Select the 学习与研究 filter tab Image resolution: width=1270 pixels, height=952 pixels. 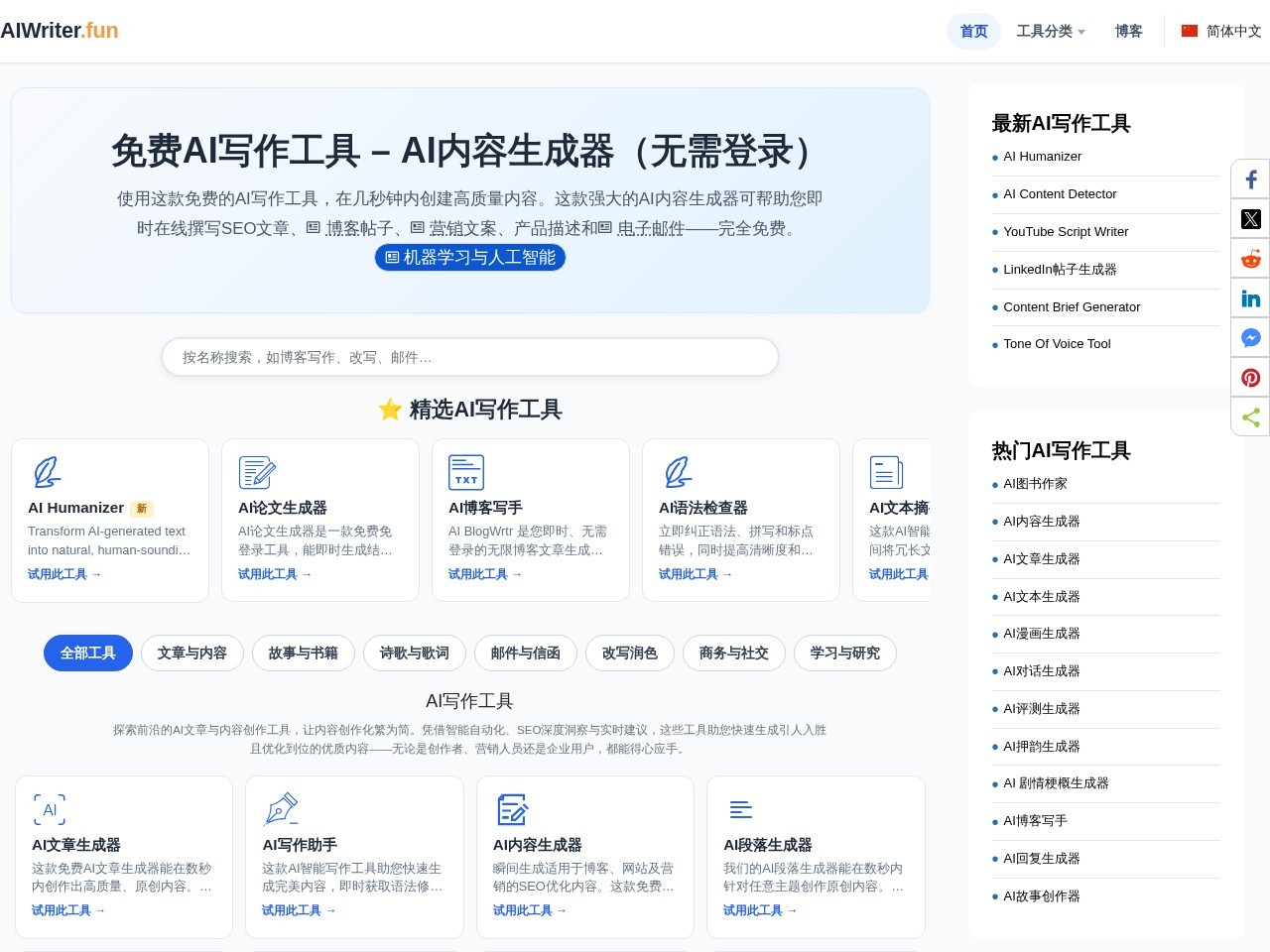[845, 653]
